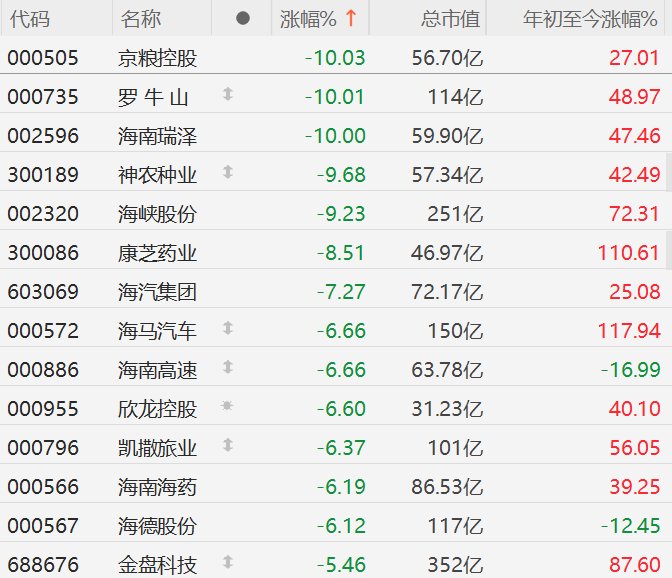Screen dimensions: 672x578
Task: Select stock code 688676
Action: (43, 565)
